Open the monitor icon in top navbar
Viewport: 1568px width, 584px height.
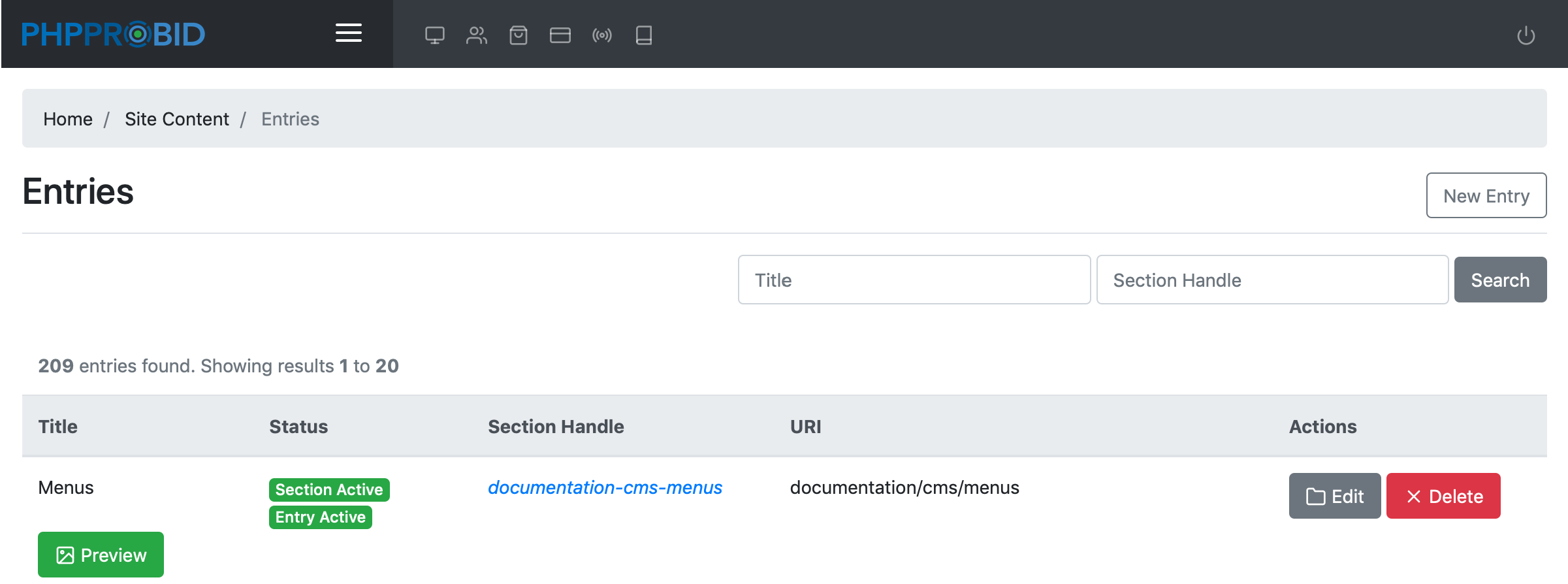coord(434,35)
